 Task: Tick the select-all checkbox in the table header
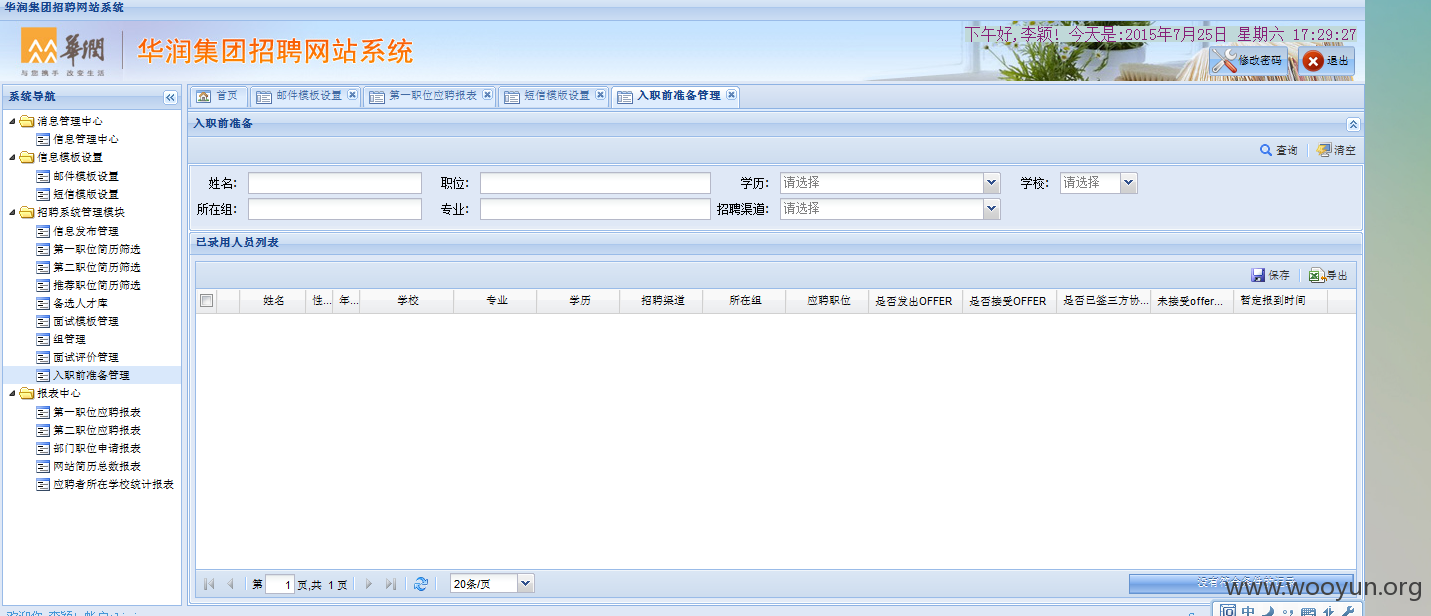(x=207, y=300)
